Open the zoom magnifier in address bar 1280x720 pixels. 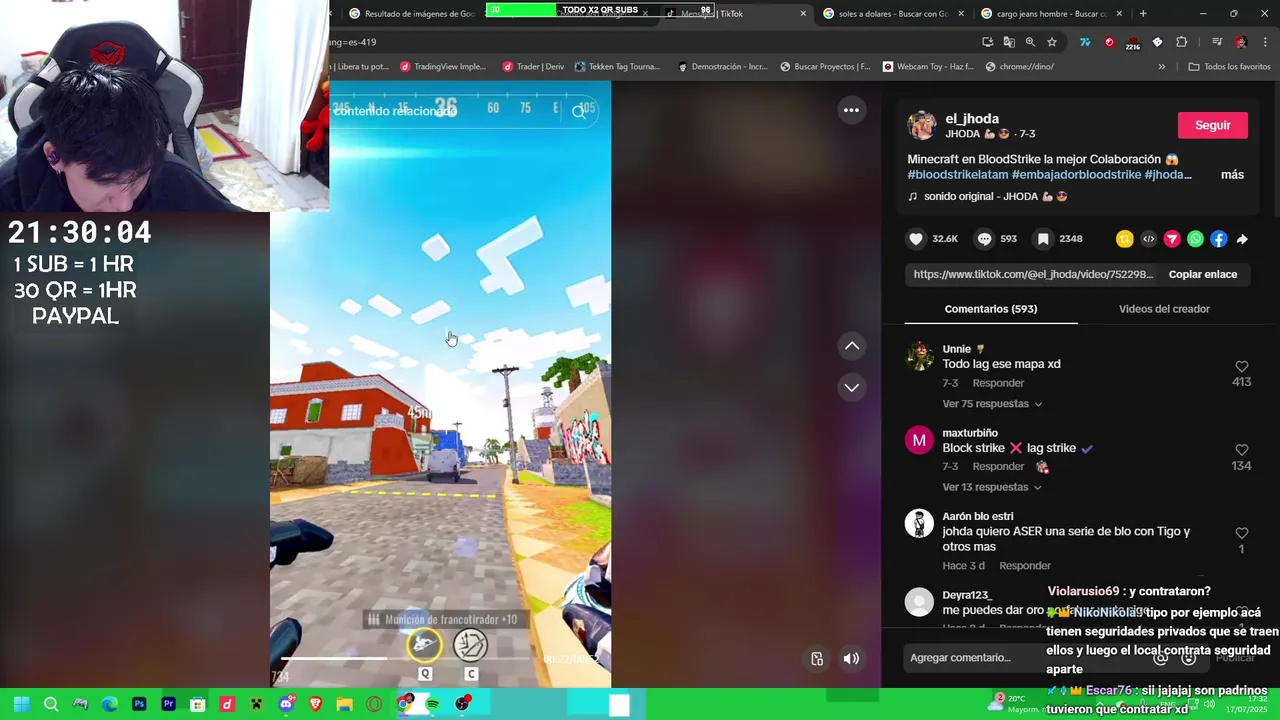tap(1030, 42)
